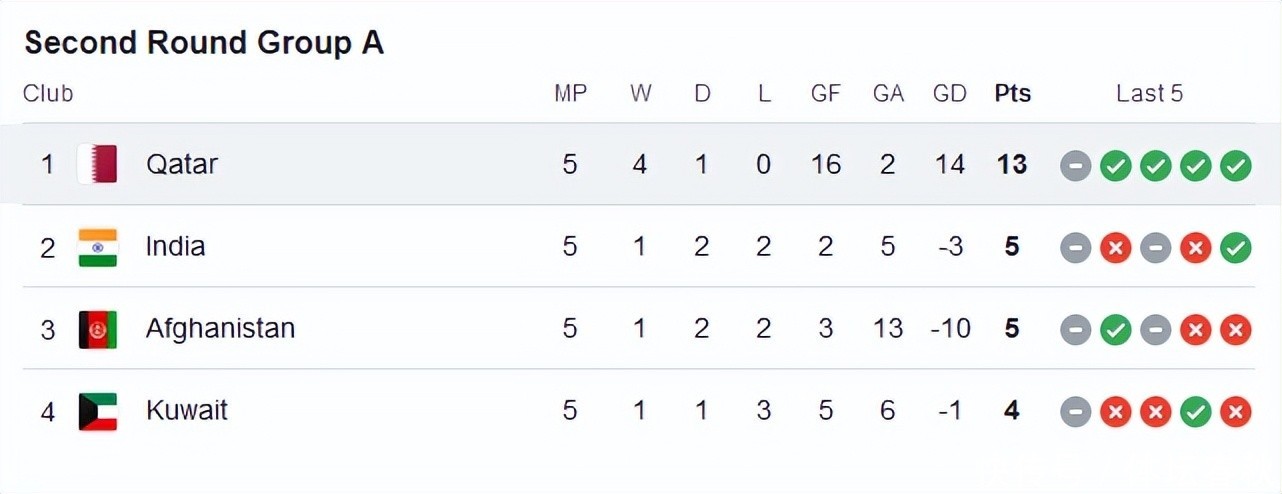Click the Afghanistan flag icon
The height and width of the screenshot is (494, 1282).
[98, 329]
